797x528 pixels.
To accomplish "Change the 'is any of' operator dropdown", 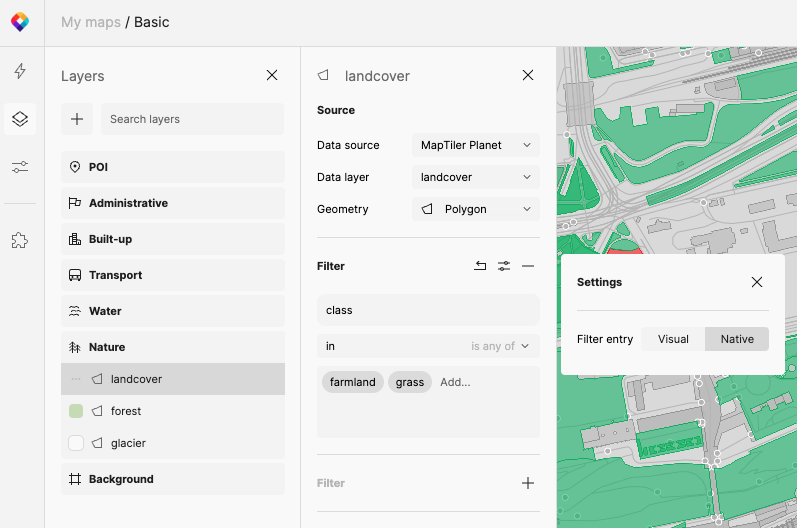I will (x=500, y=346).
